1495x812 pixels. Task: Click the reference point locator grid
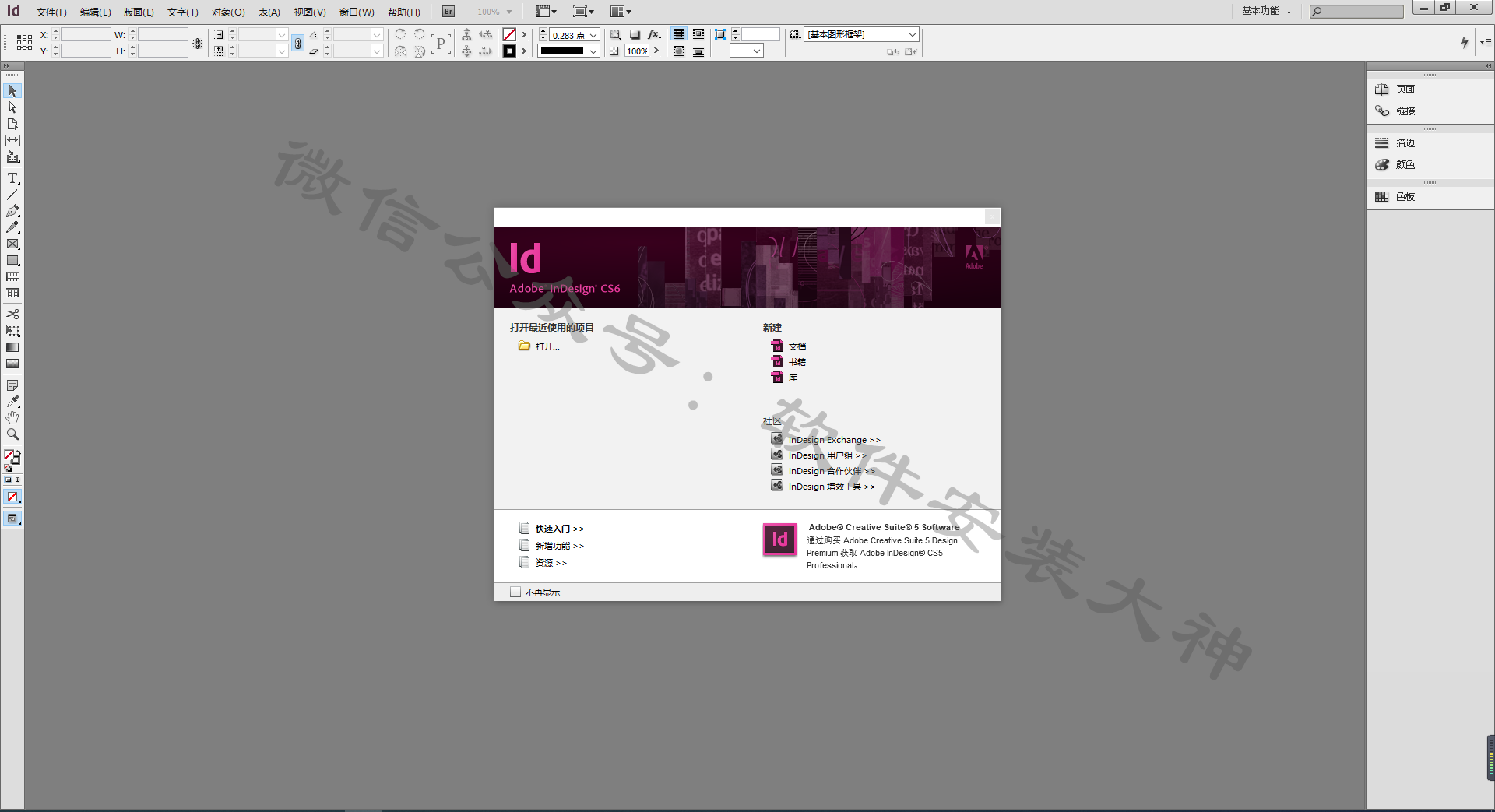(x=24, y=42)
